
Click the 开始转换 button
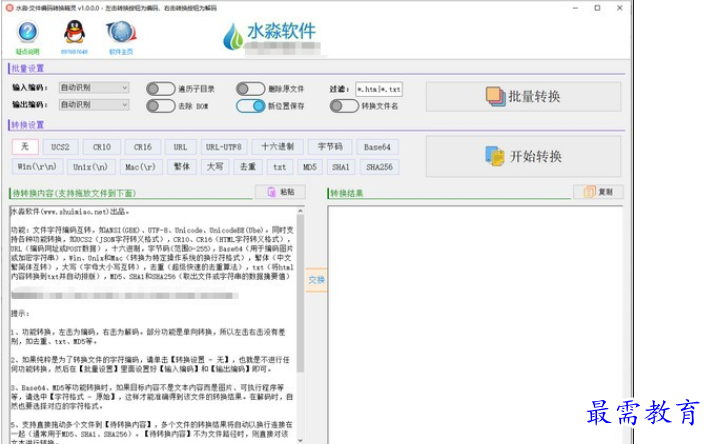click(x=523, y=157)
